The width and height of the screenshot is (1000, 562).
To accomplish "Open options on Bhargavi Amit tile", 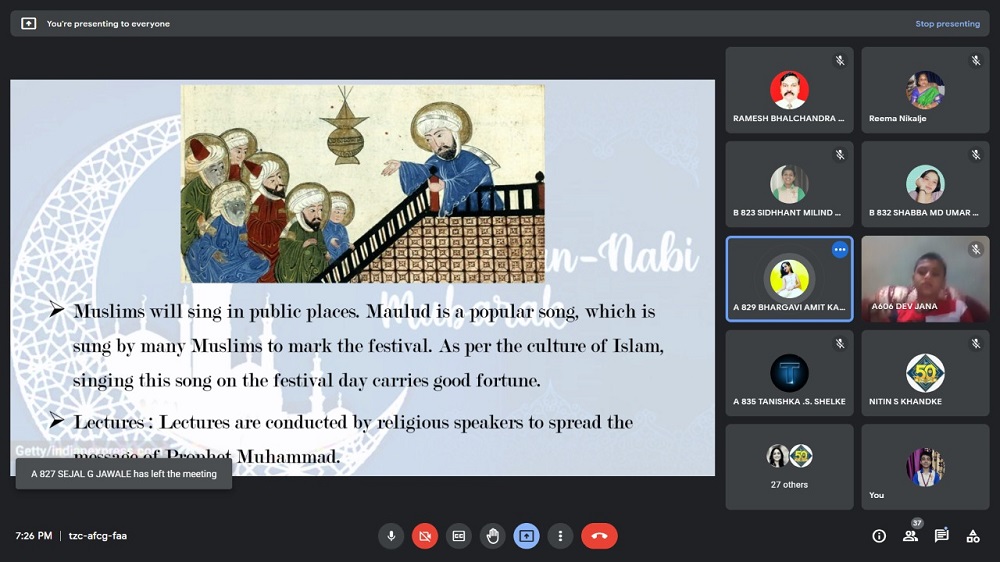I will click(840, 250).
